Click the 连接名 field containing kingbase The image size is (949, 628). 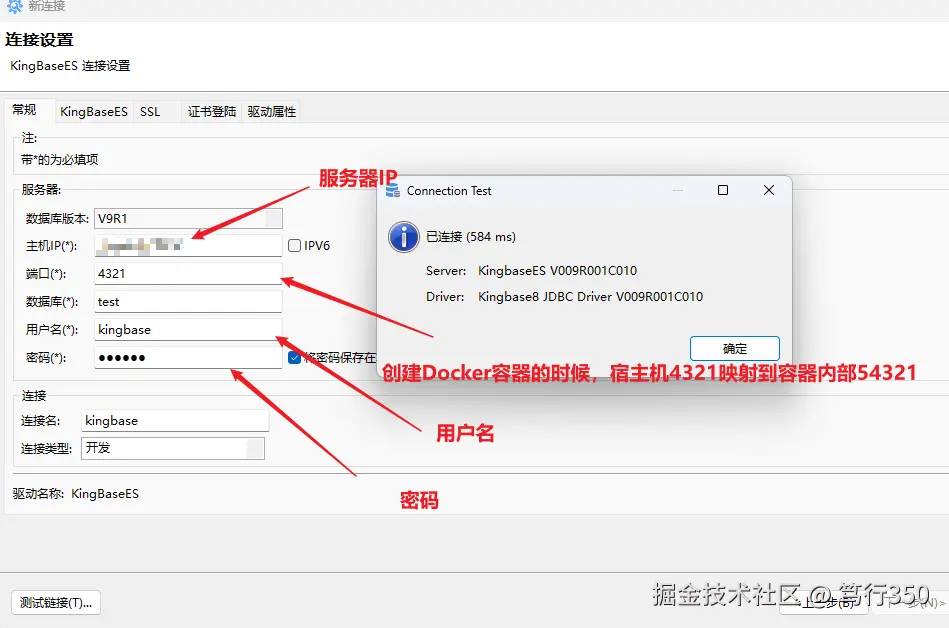tap(175, 420)
